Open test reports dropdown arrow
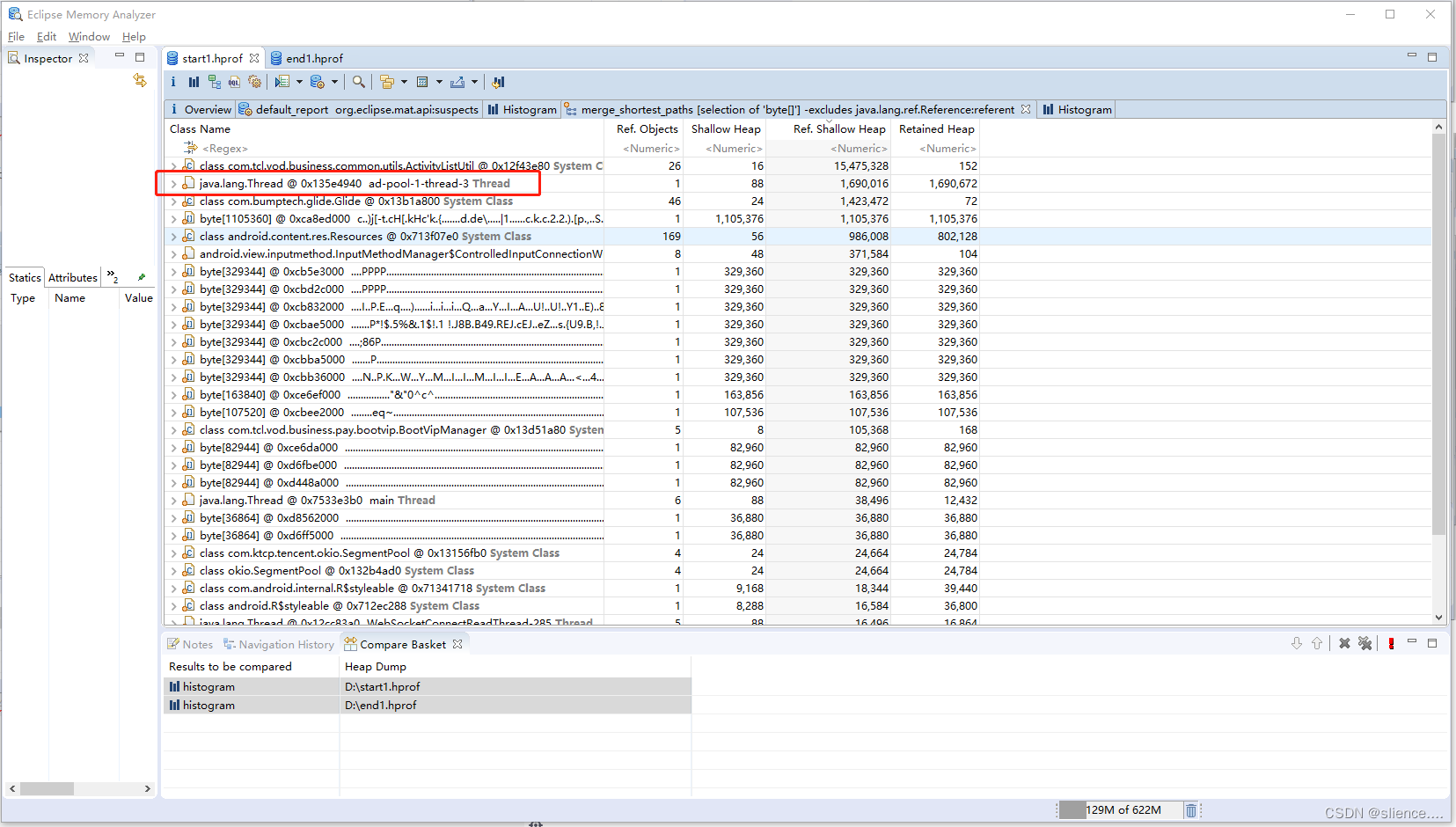1456x827 pixels. point(299,82)
